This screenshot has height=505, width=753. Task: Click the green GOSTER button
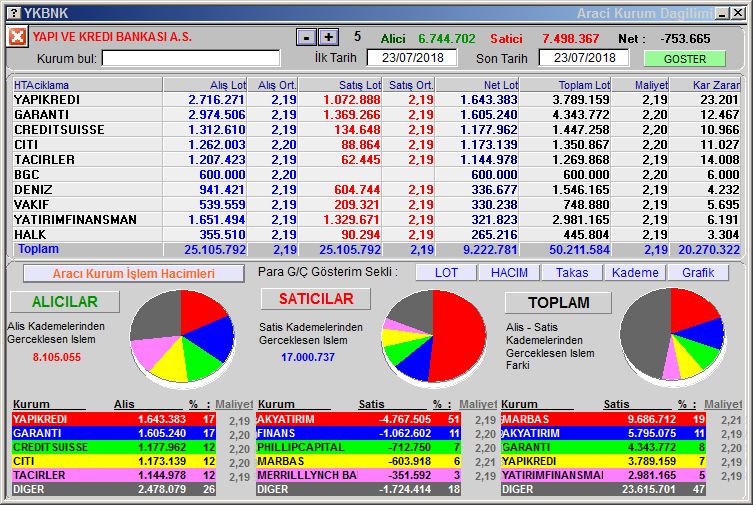coord(684,59)
